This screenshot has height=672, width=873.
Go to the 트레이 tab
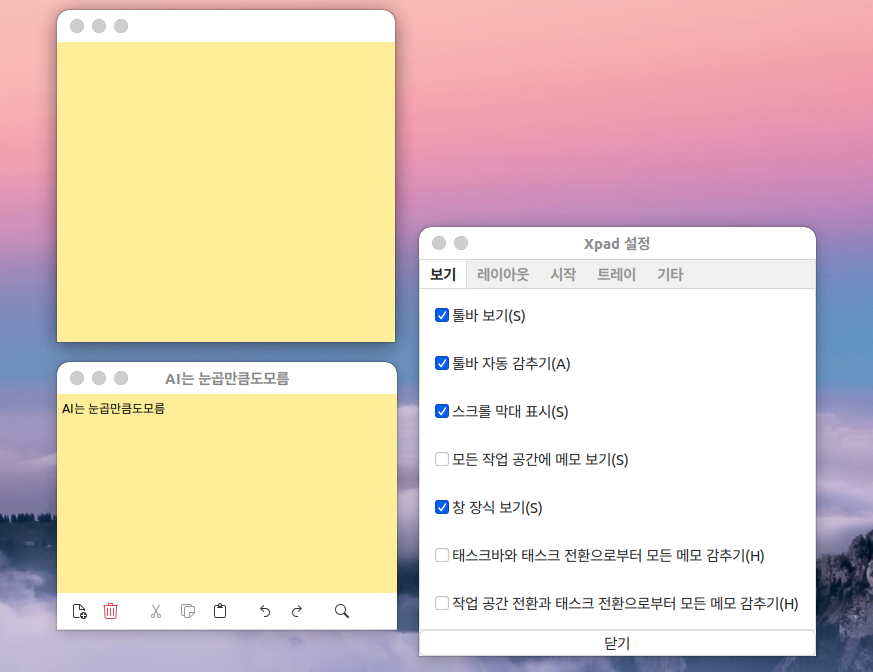tap(616, 274)
